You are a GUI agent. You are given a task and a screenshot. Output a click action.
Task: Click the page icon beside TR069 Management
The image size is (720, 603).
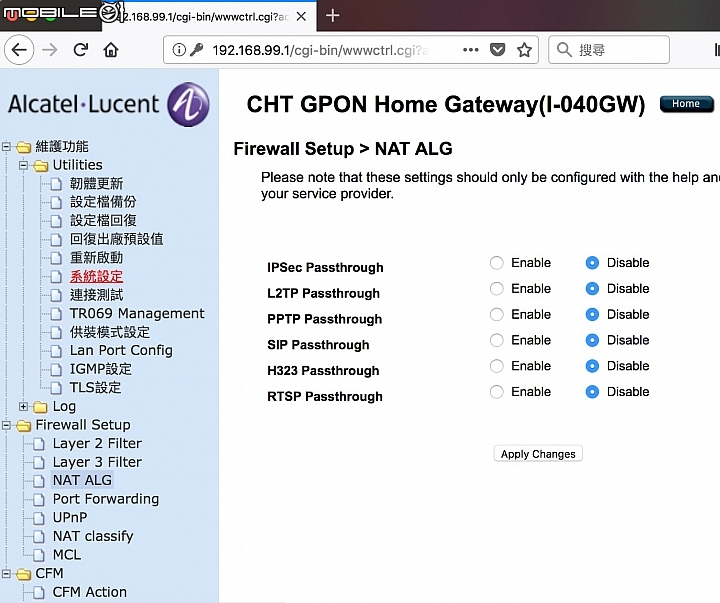click(56, 314)
